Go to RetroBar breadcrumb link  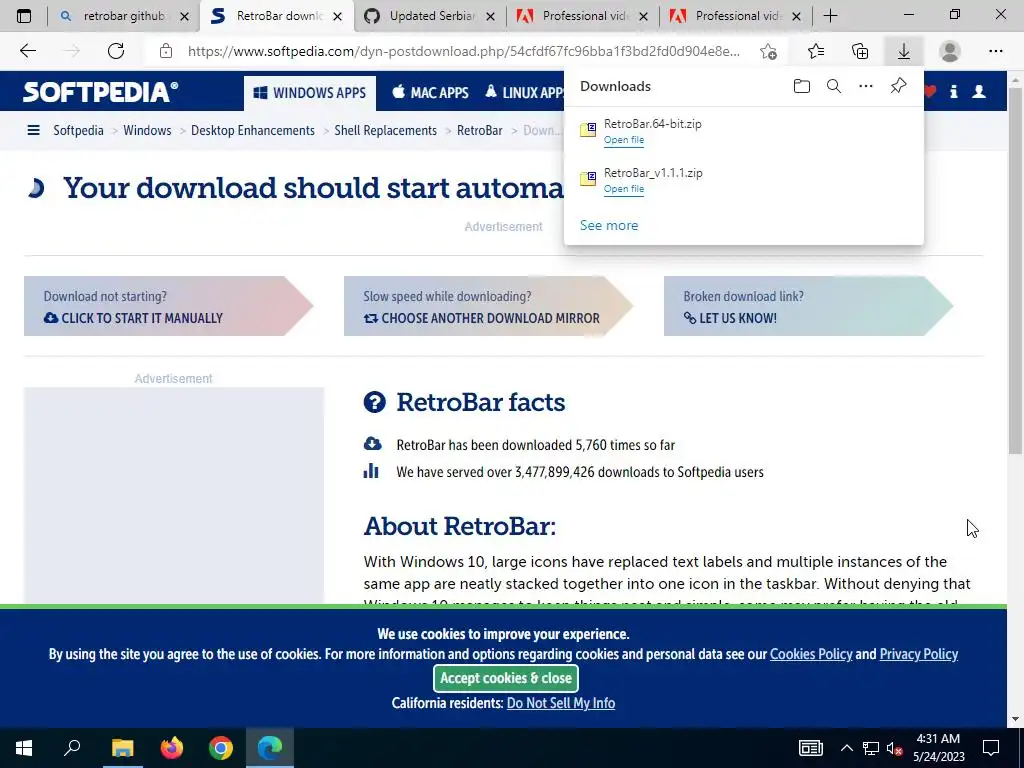(x=479, y=131)
